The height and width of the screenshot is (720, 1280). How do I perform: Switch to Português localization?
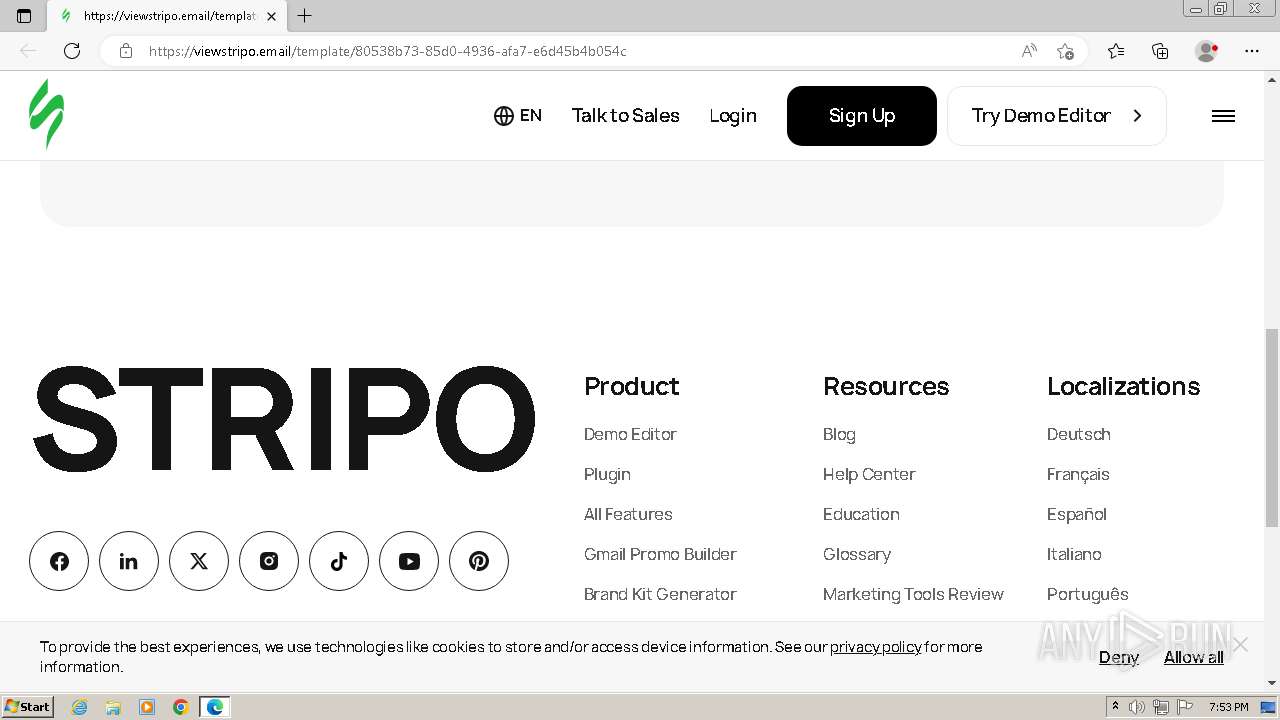1088,594
